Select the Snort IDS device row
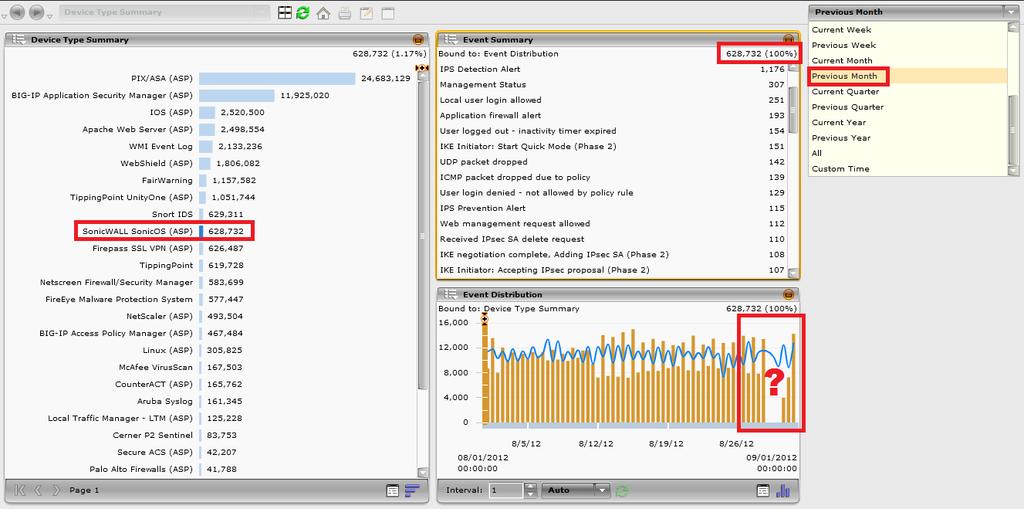This screenshot has height=509, width=1024. [212, 214]
